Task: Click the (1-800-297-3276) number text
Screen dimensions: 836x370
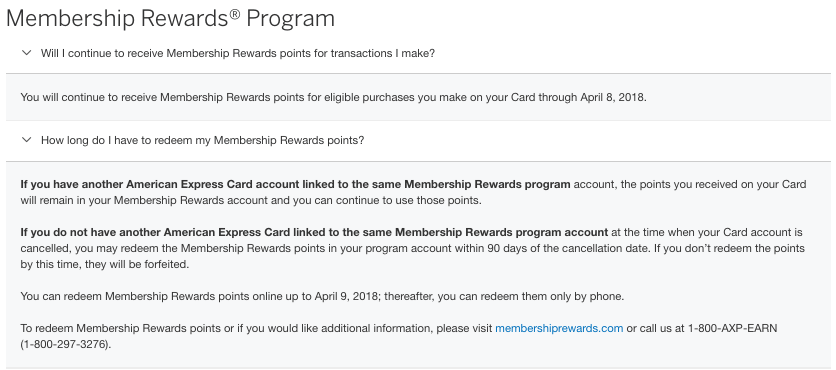Action: point(66,344)
